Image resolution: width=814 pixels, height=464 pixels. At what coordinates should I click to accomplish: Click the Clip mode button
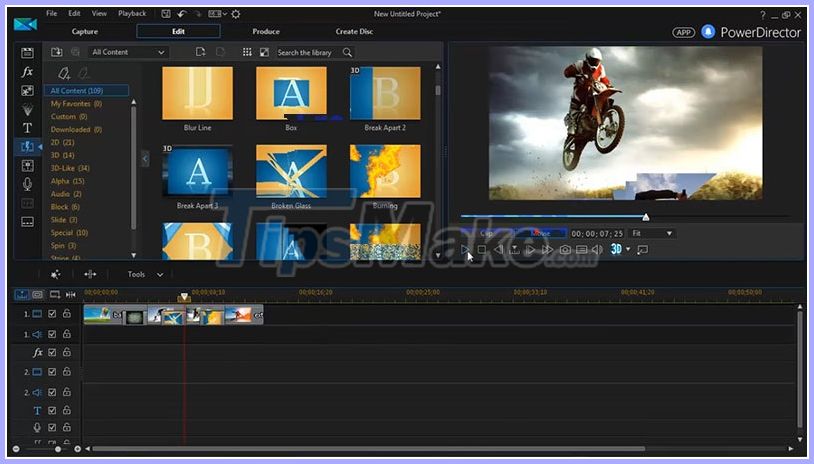pos(486,234)
